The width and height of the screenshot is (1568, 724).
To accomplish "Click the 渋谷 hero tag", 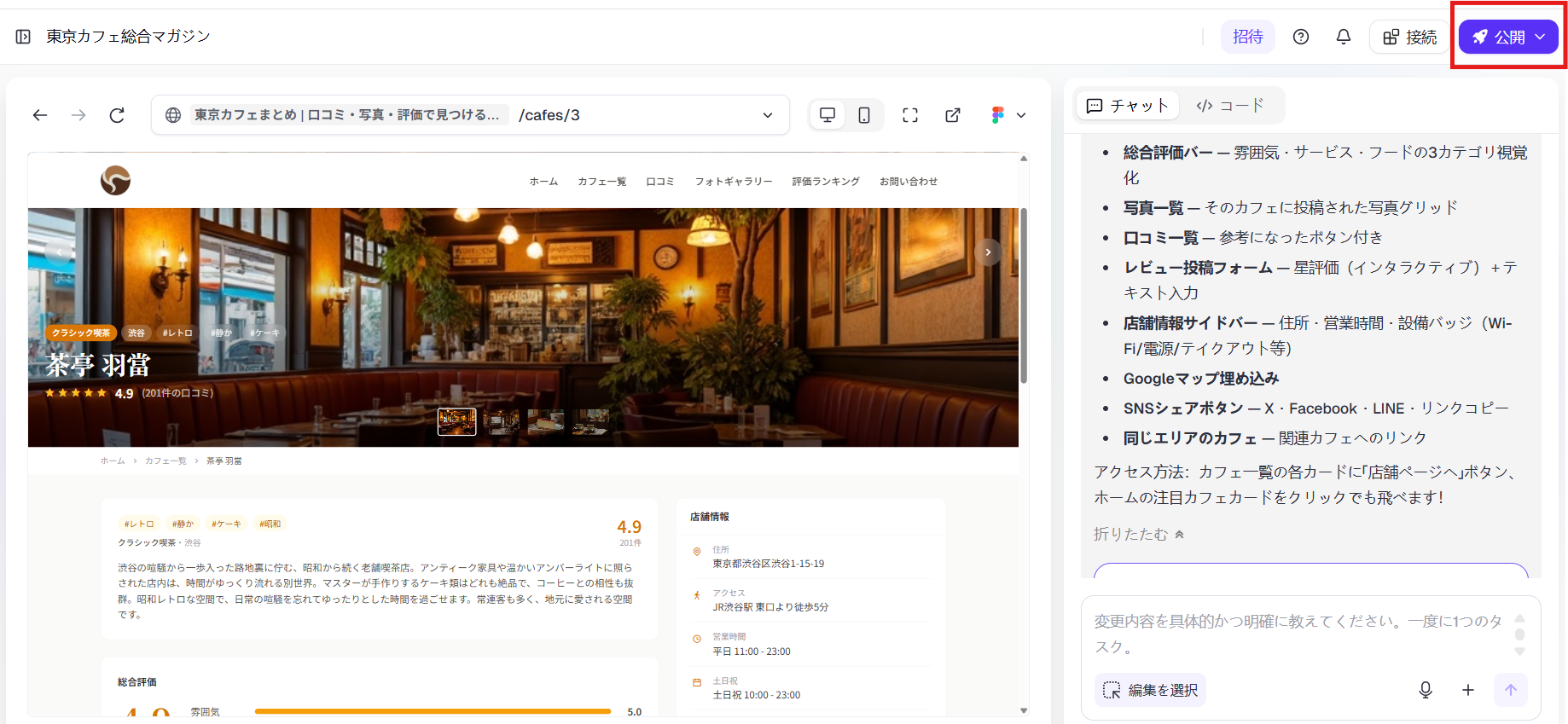I will coord(136,333).
